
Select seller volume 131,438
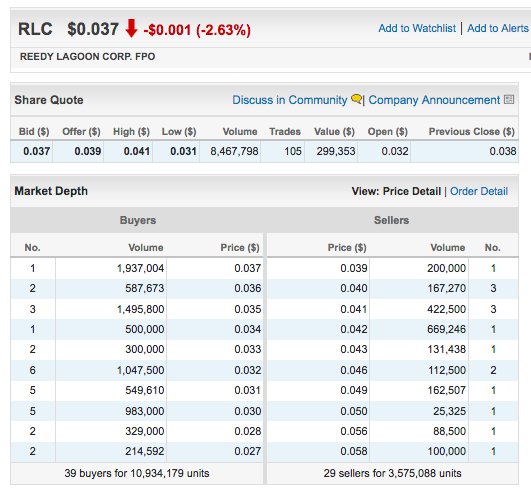[446, 349]
